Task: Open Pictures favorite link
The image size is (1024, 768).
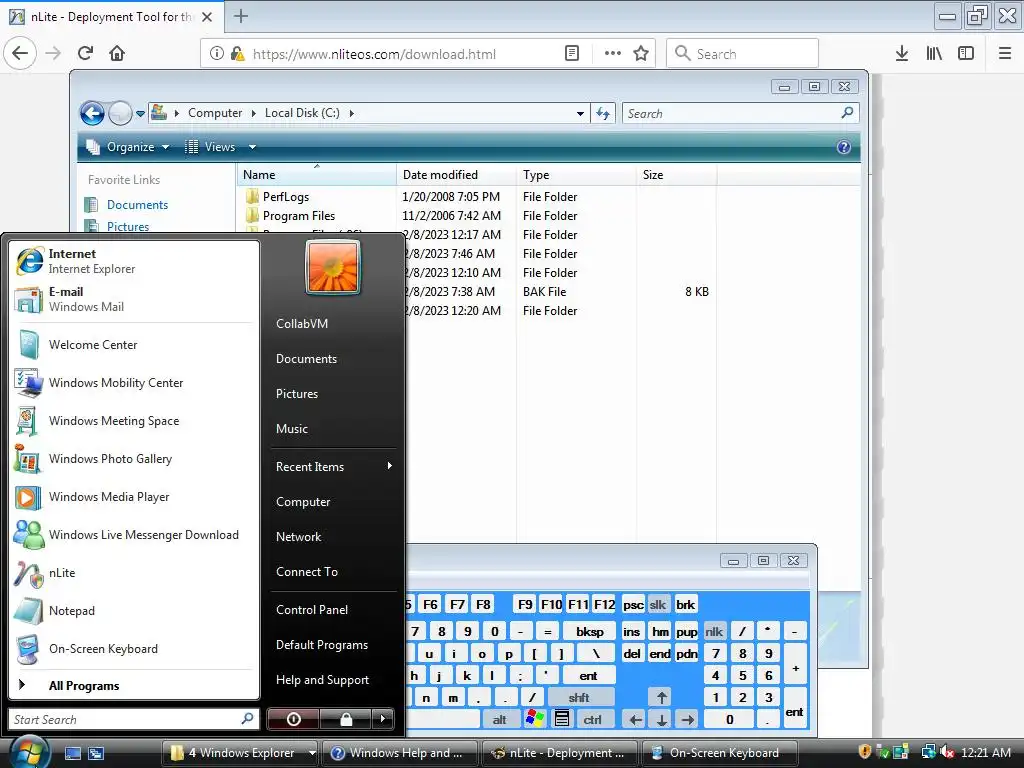Action: 127,226
